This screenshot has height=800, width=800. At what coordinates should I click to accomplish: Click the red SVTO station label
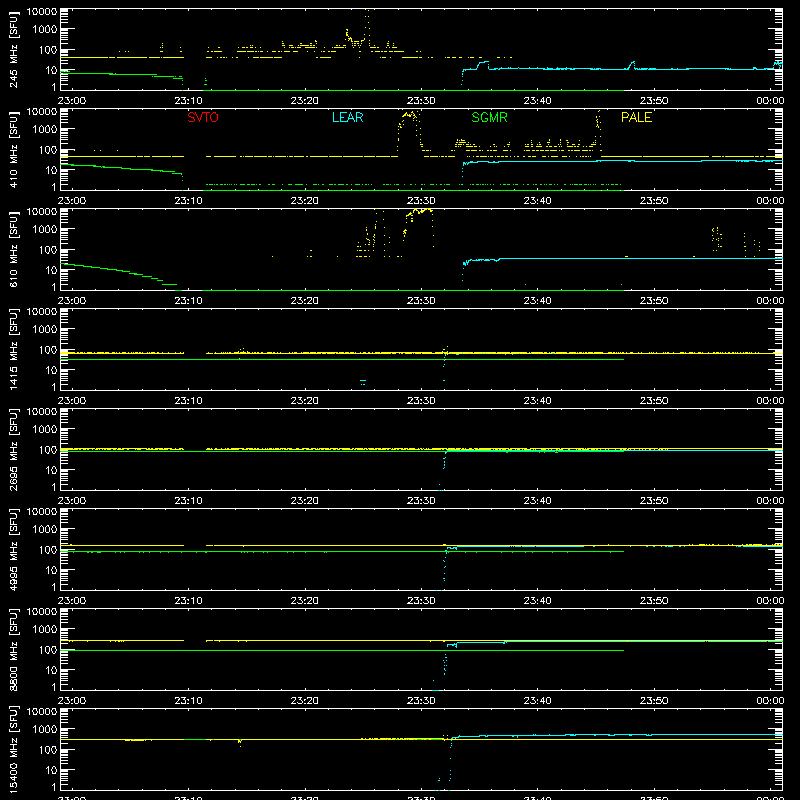[x=203, y=117]
